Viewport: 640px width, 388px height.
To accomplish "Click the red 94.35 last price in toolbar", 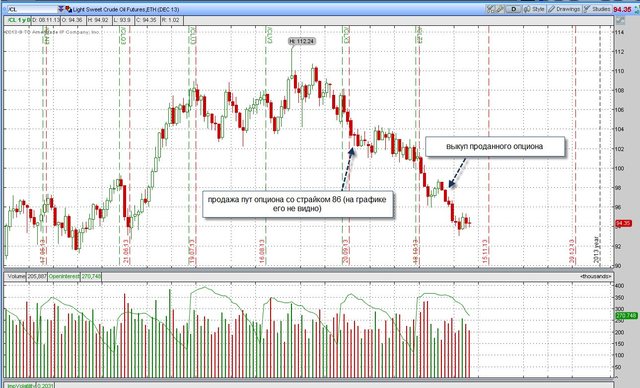I will [x=622, y=9].
